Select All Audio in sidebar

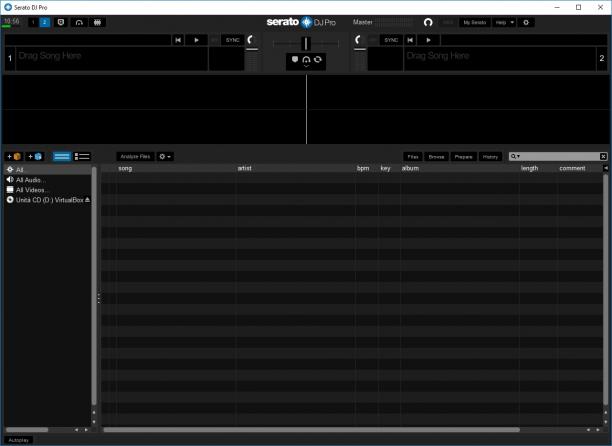pyautogui.click(x=48, y=179)
